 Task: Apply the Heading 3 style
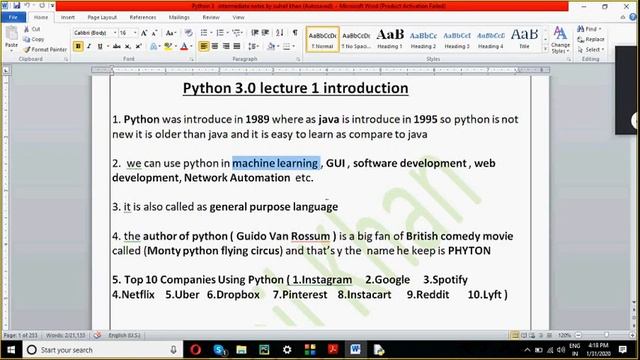[457, 39]
